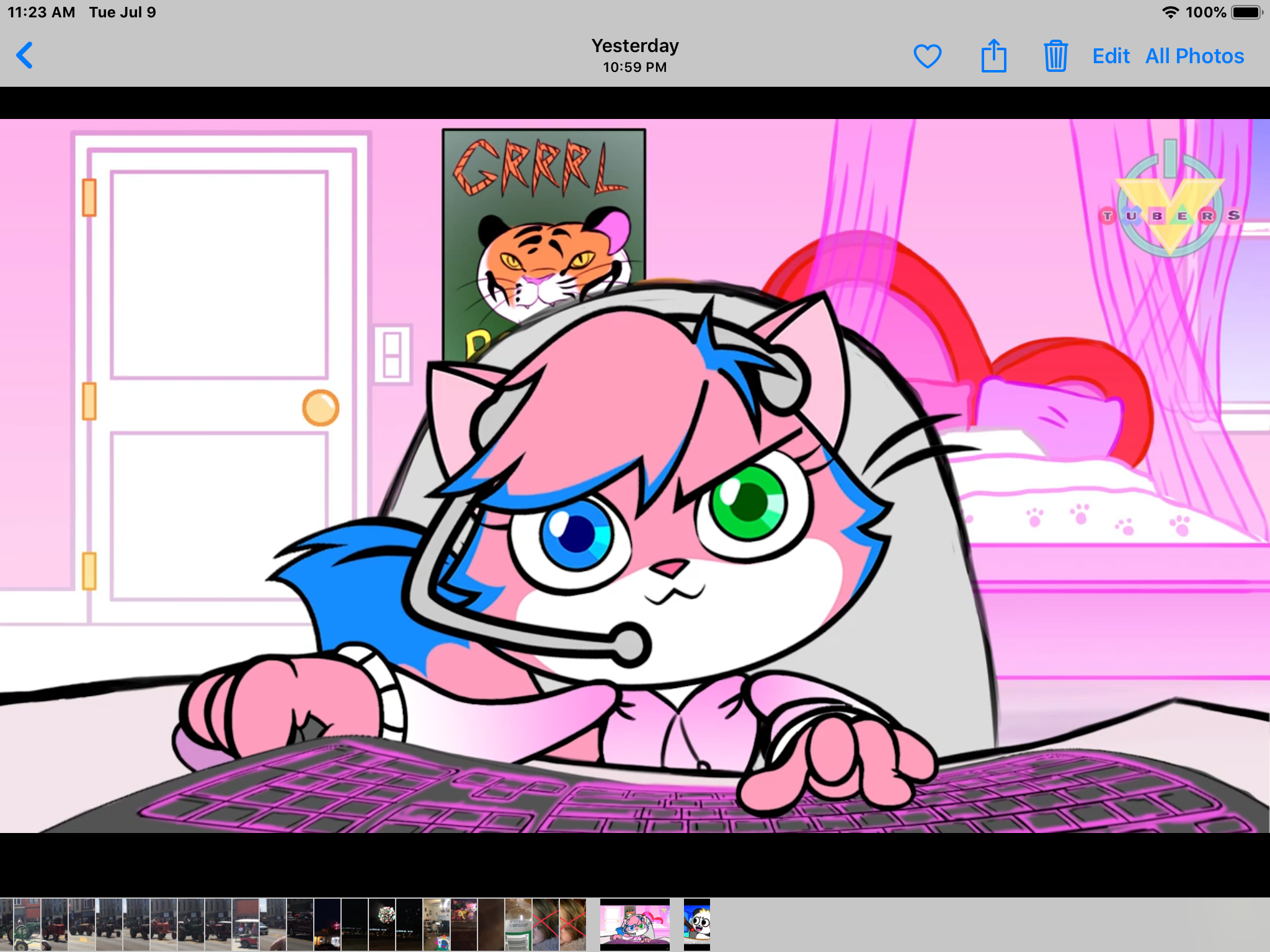This screenshot has height=952, width=1270.
Task: Tap the Wi-Fi status icon
Action: coord(1170,12)
